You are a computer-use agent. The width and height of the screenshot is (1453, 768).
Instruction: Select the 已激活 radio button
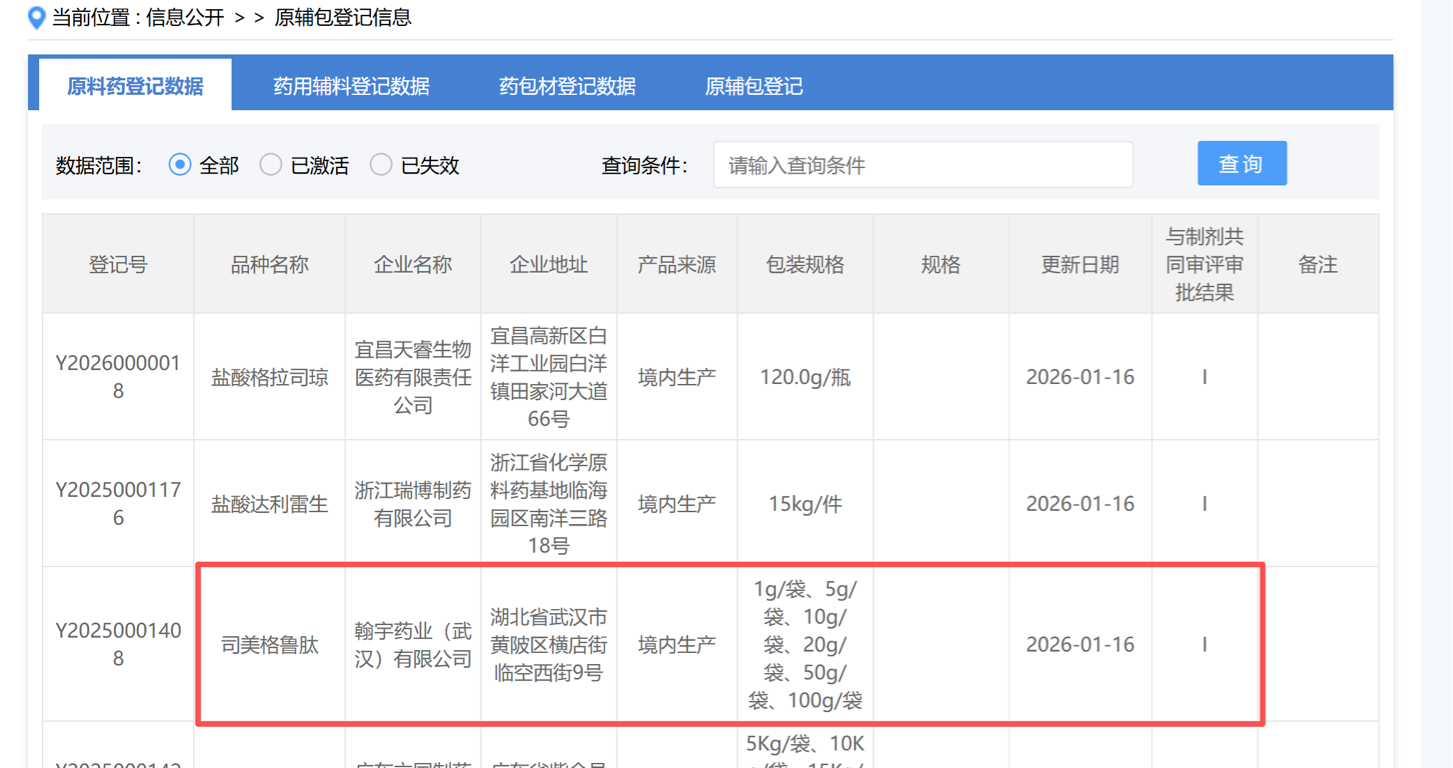pos(271,165)
